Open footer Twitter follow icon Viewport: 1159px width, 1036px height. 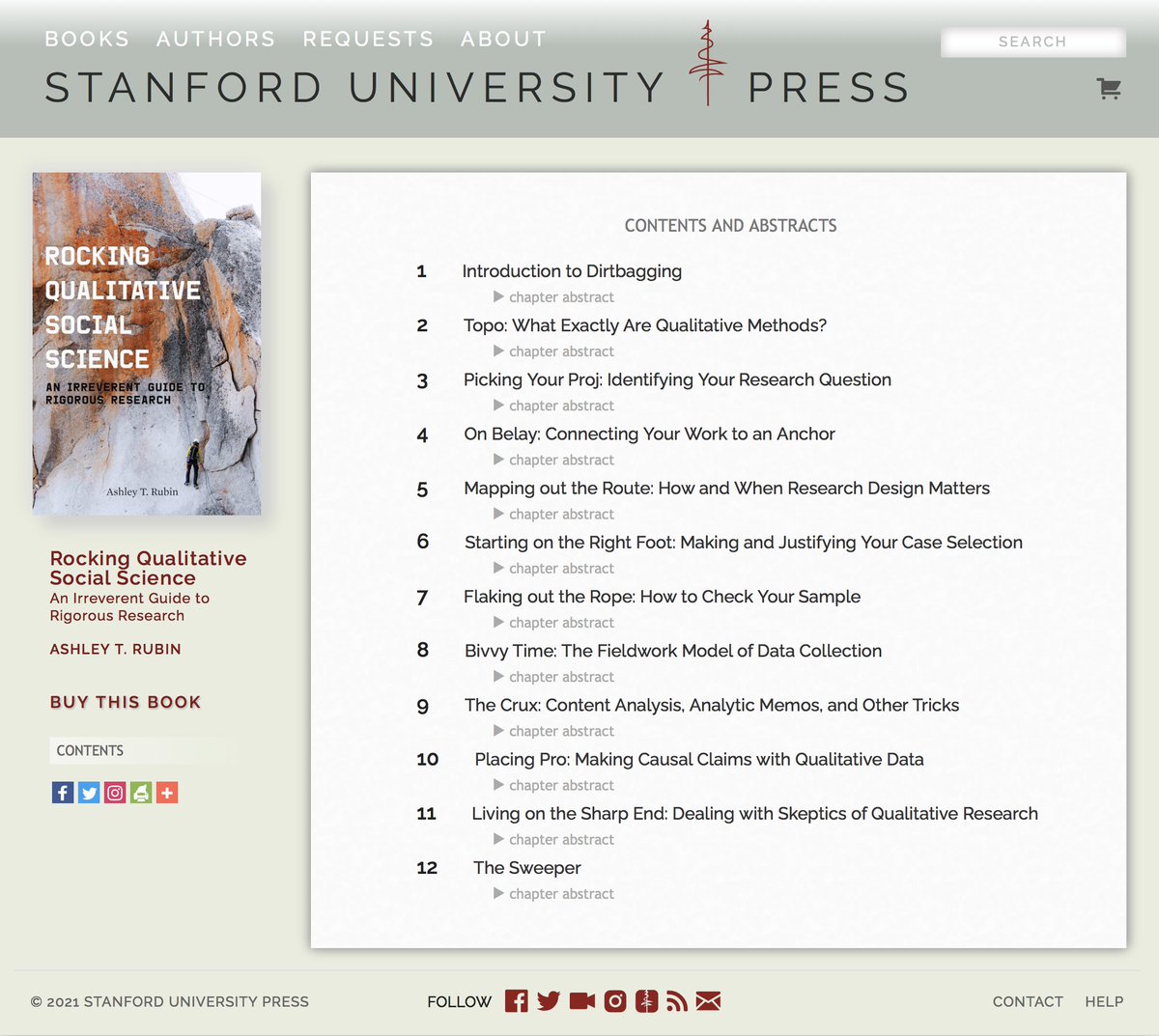549,1001
